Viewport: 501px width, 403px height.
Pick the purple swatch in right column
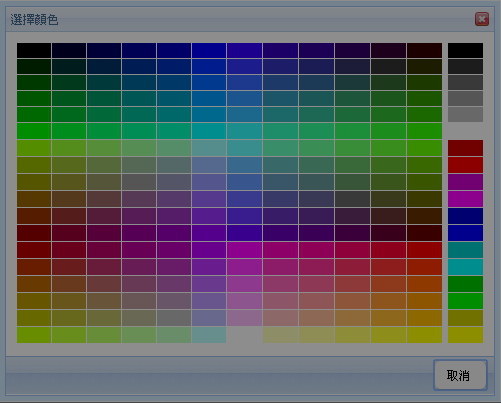point(465,182)
